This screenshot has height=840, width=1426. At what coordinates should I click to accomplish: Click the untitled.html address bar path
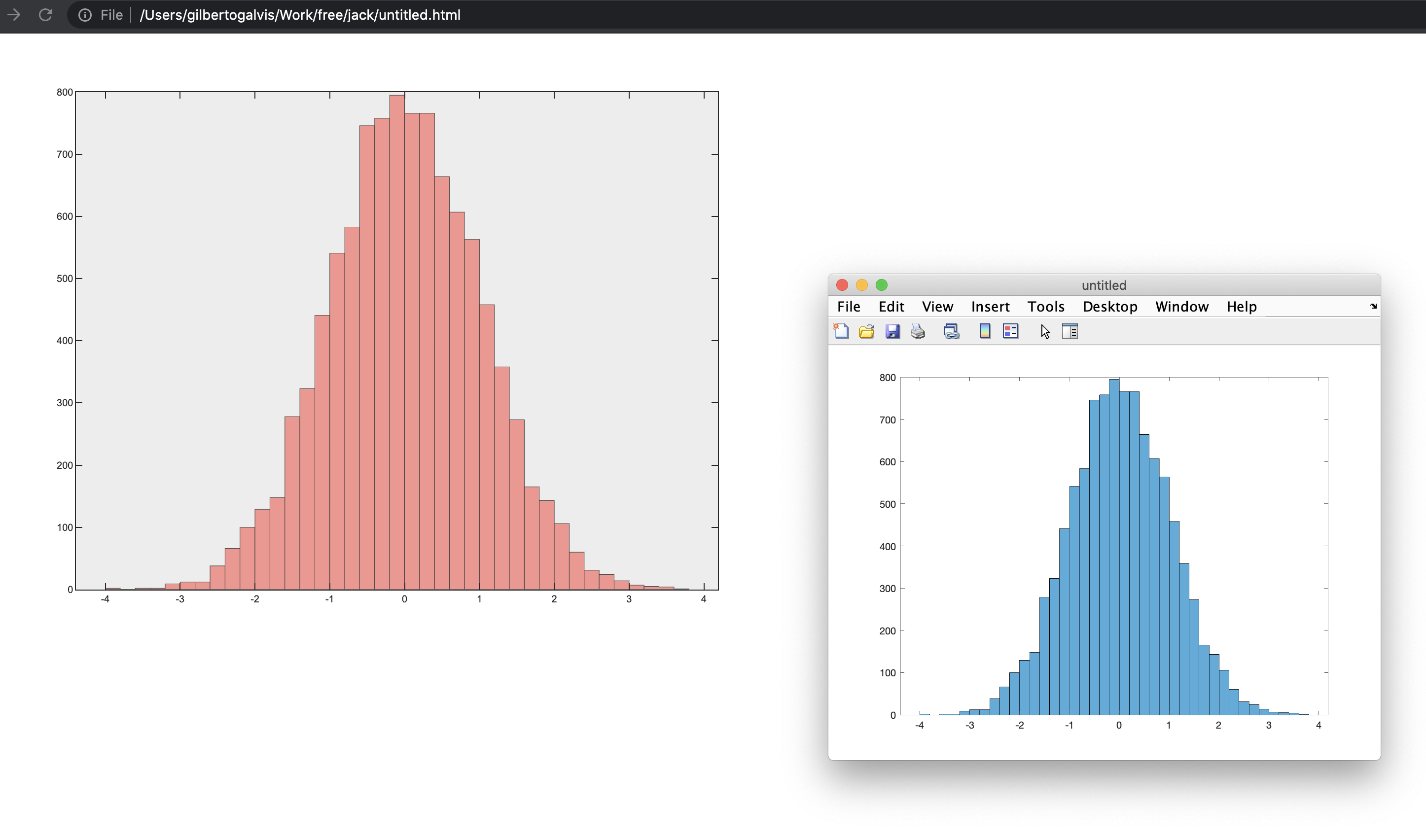pyautogui.click(x=300, y=15)
